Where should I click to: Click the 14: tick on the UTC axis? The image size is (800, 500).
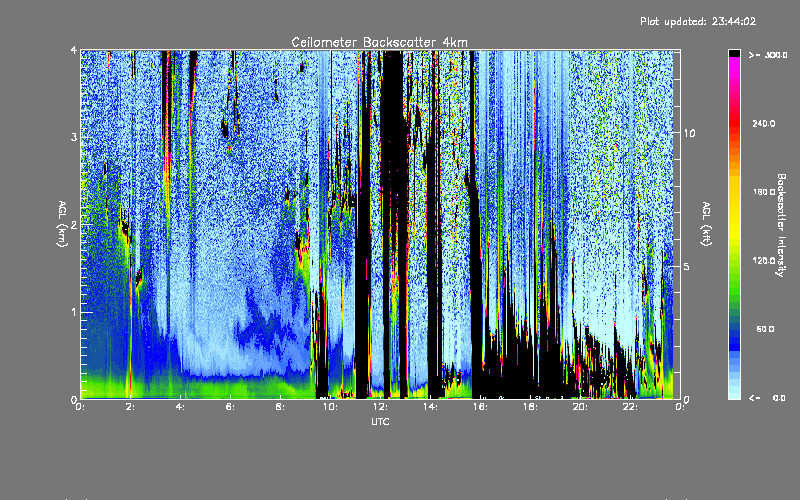[430, 407]
